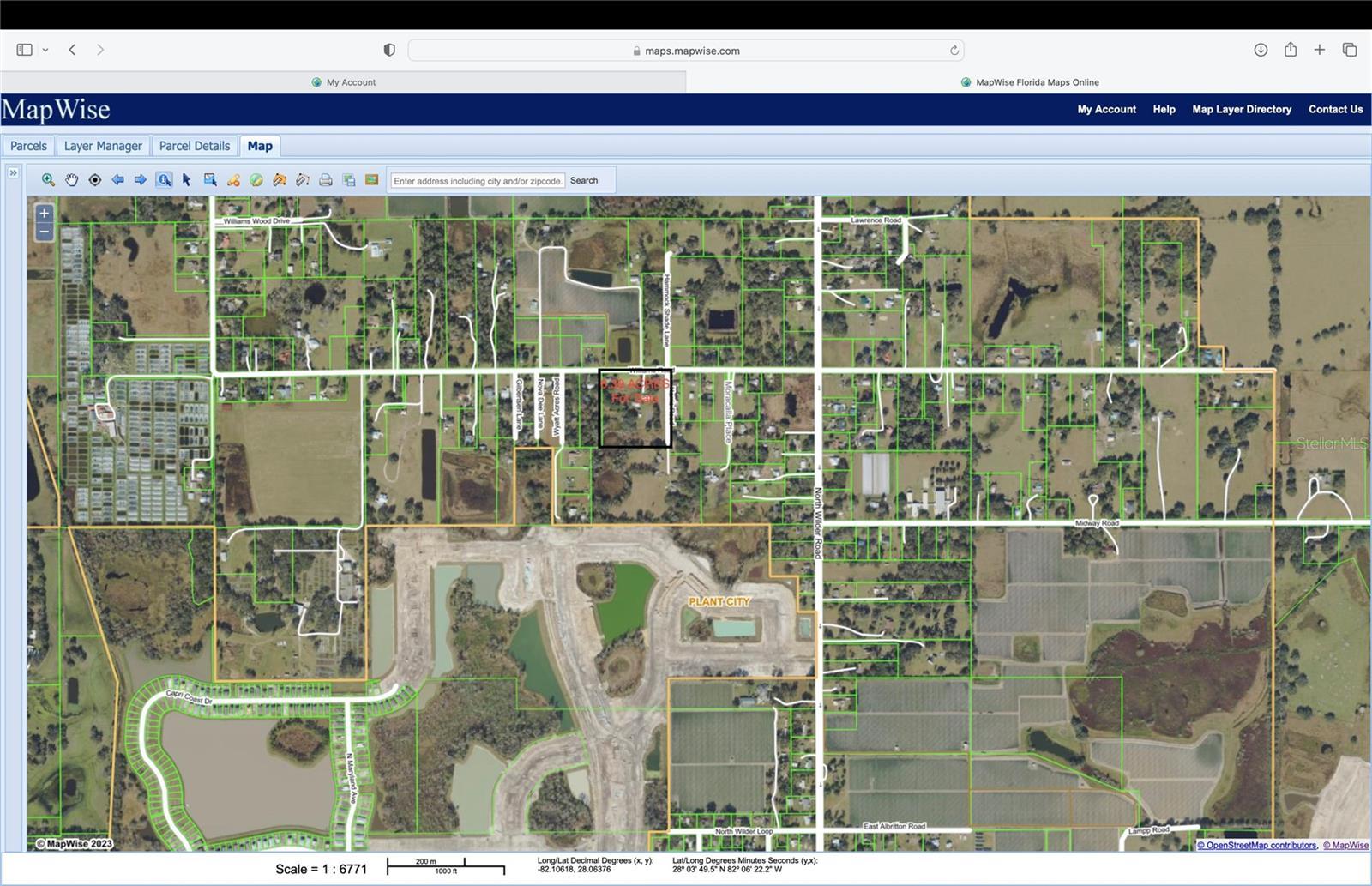Select the zoom in magnifier tool

tap(48, 180)
